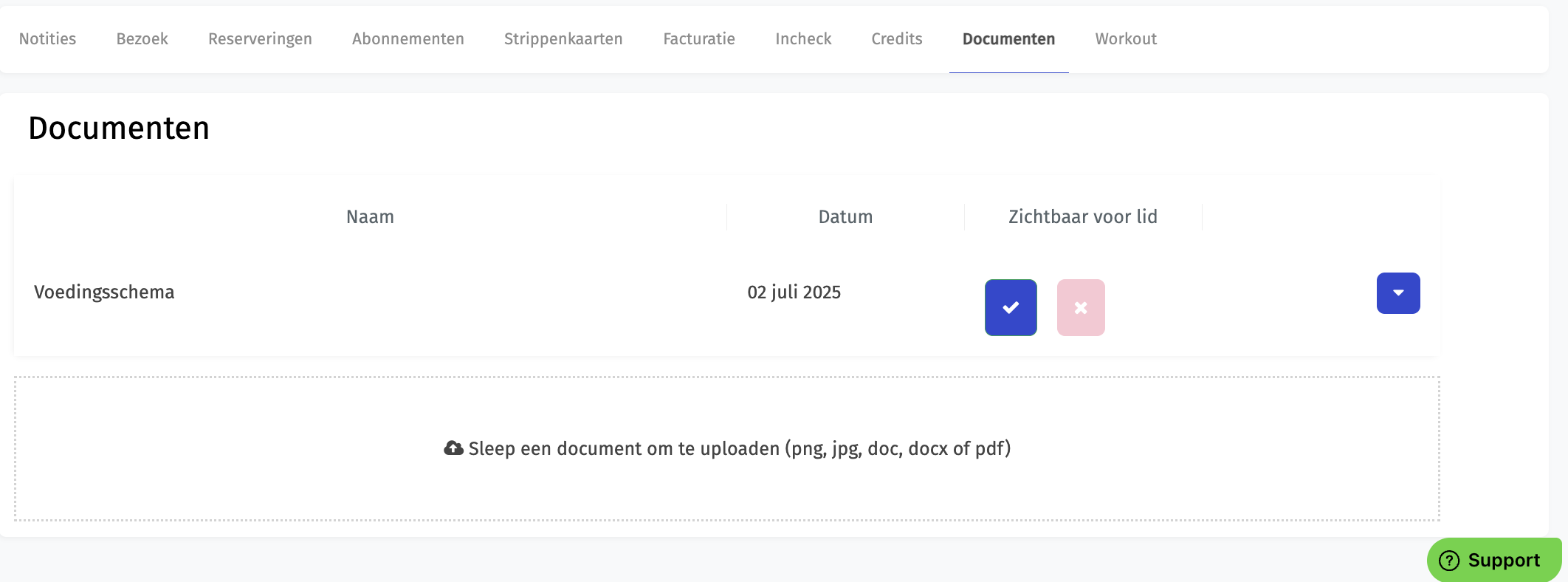This screenshot has height=582, width=1568.
Task: Go to the Workout tab
Action: (1126, 39)
